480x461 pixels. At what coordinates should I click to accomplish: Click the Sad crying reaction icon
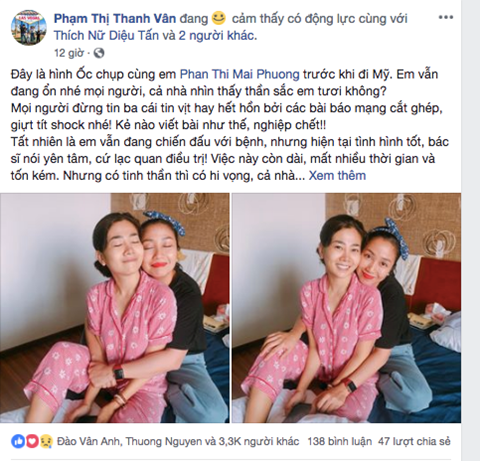pyautogui.click(x=46, y=441)
